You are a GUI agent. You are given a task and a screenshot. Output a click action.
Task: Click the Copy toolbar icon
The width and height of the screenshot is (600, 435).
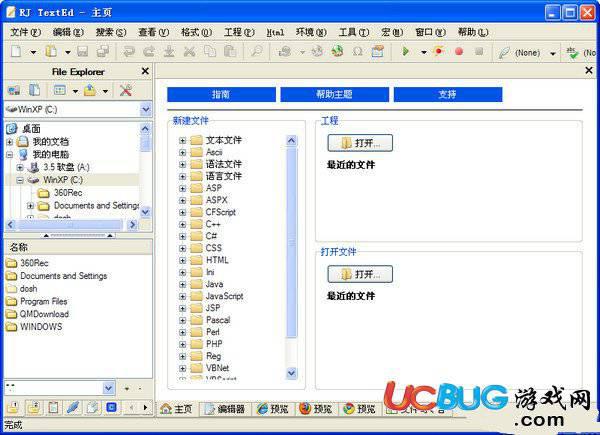click(x=209, y=51)
